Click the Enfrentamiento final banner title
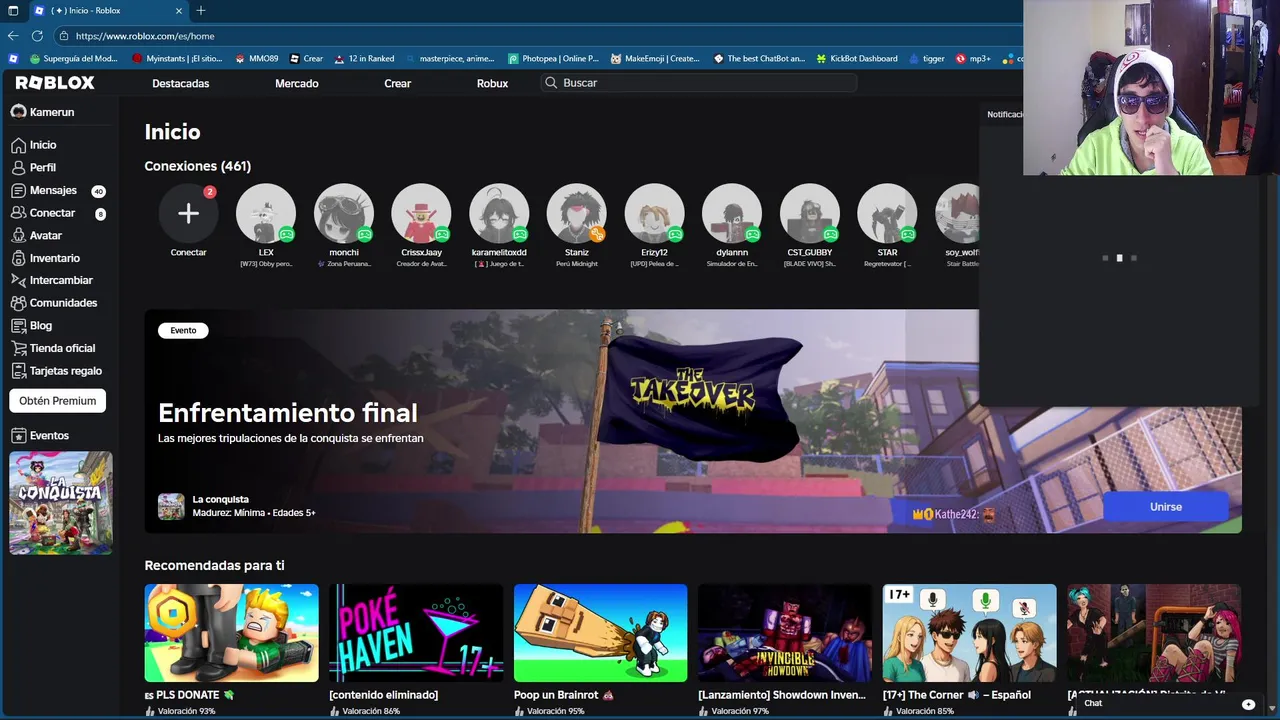The width and height of the screenshot is (1280, 720). point(288,413)
